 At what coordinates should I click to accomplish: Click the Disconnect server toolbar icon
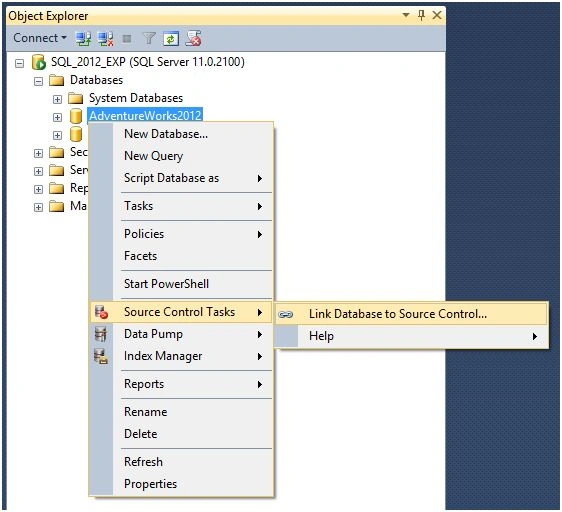point(106,38)
